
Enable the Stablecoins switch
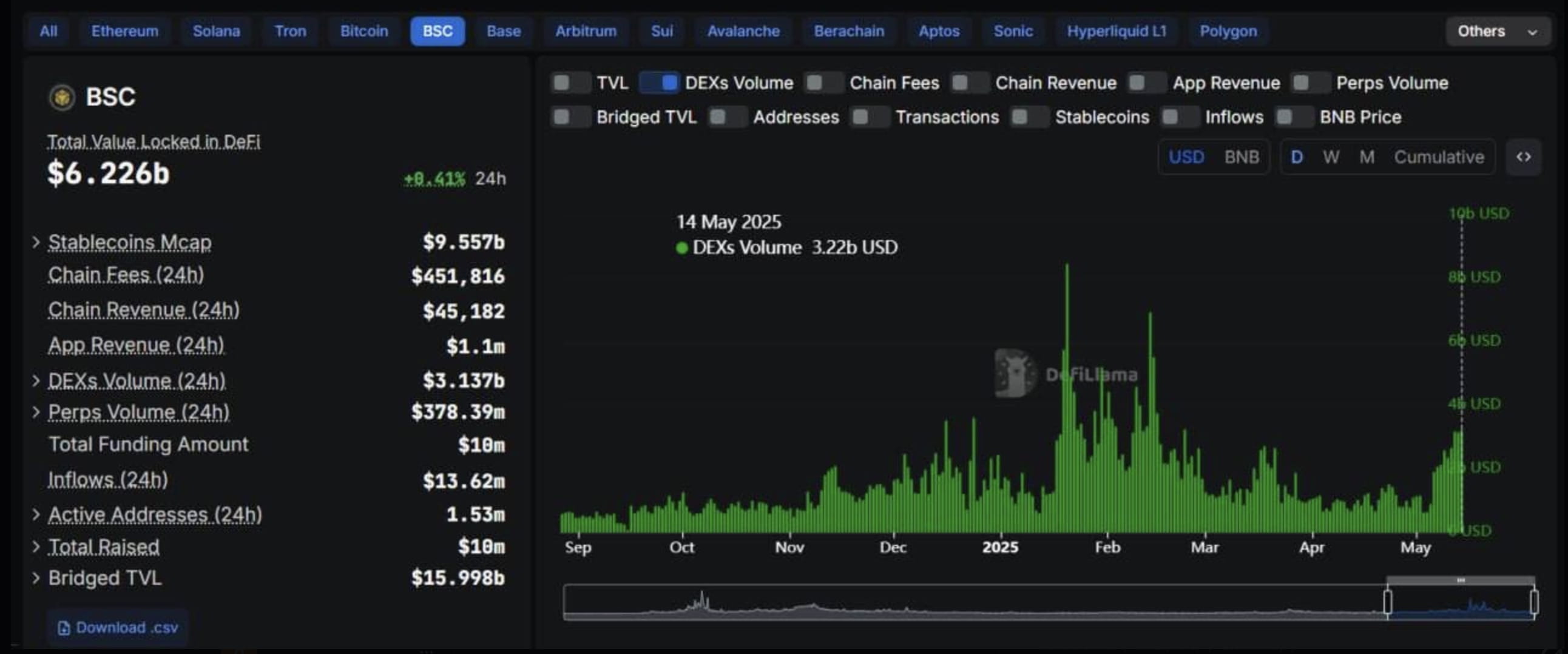[x=1029, y=117]
